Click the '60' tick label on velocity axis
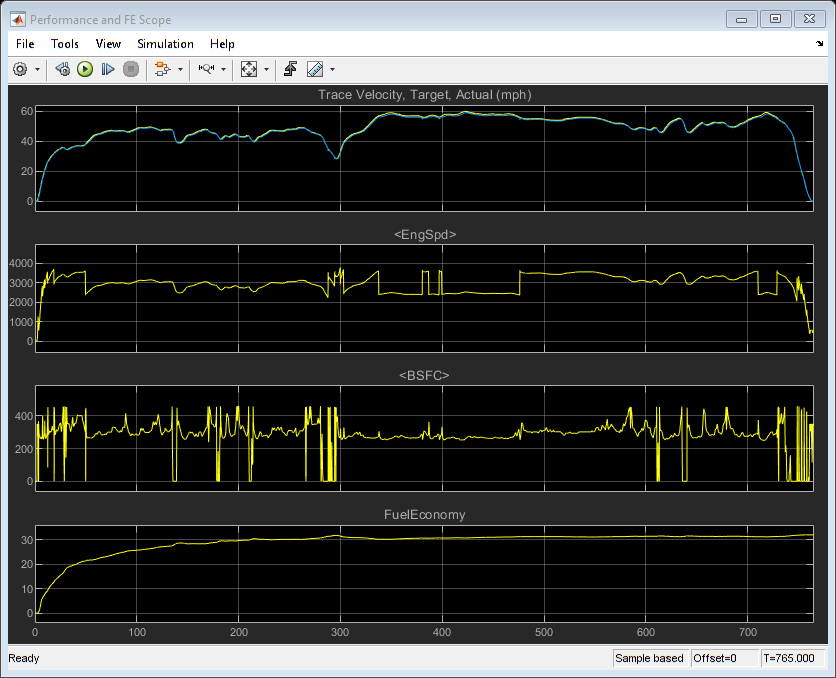Image resolution: width=836 pixels, height=678 pixels. [27, 111]
